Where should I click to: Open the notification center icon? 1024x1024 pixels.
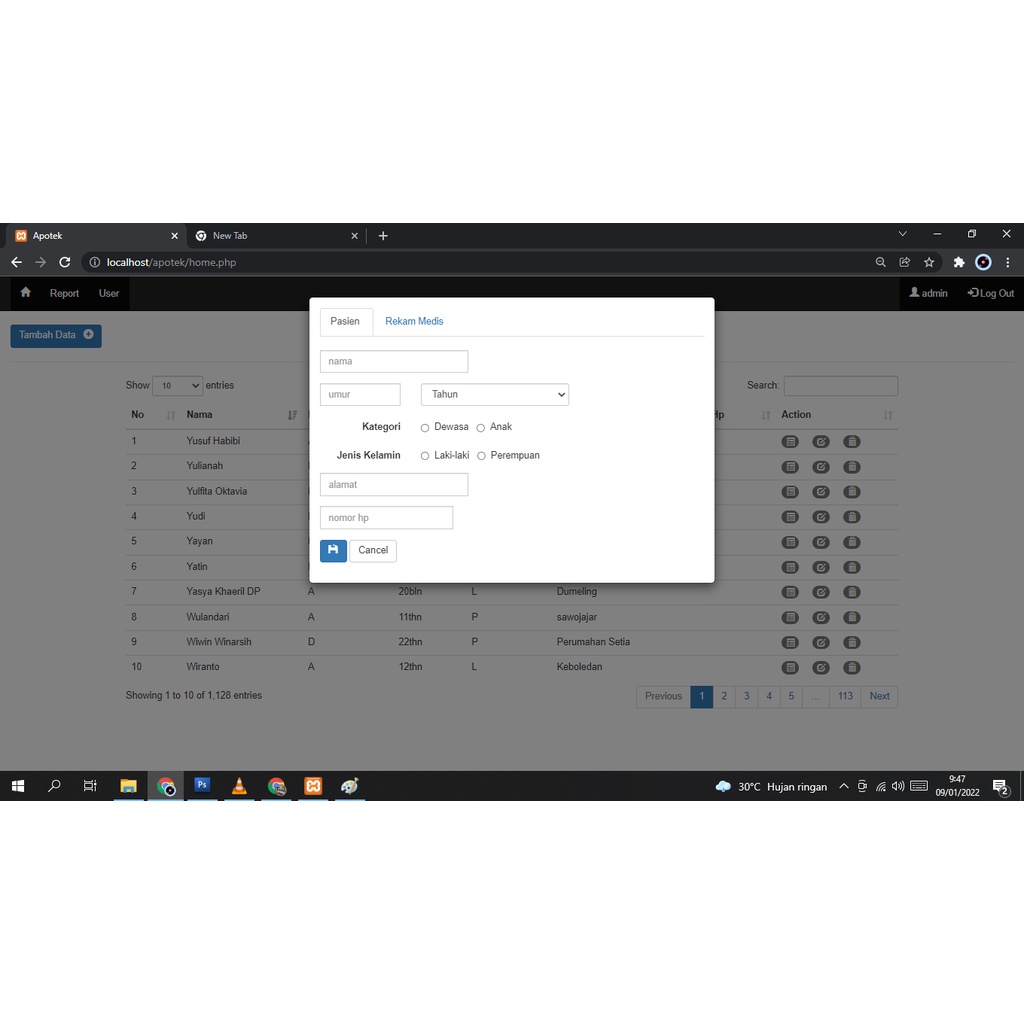[1000, 787]
